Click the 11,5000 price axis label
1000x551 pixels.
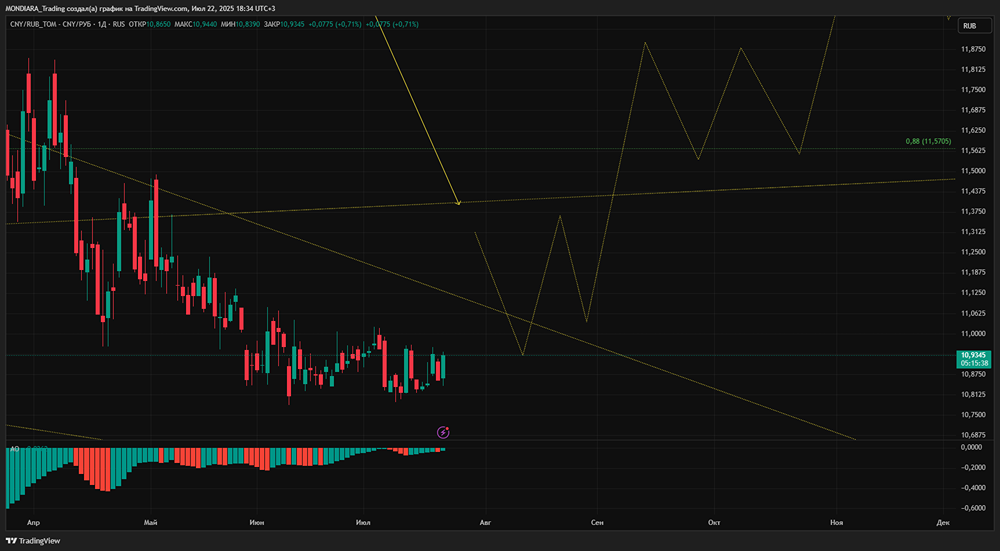coord(973,171)
